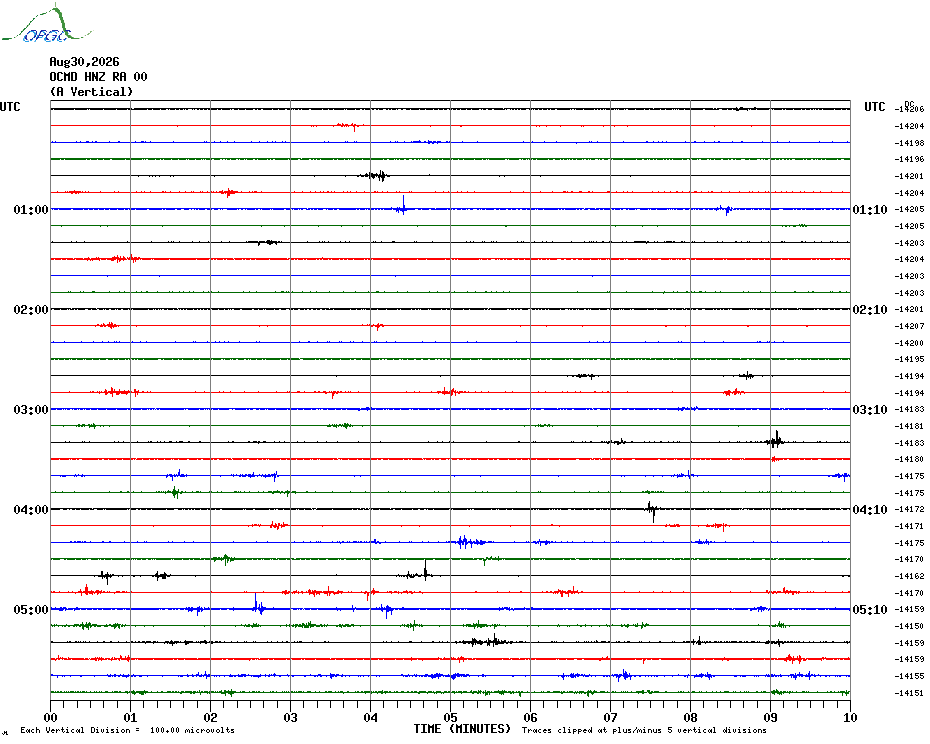930x744 pixels.
Task: Click the 07 minute axis label
Action: 610,717
